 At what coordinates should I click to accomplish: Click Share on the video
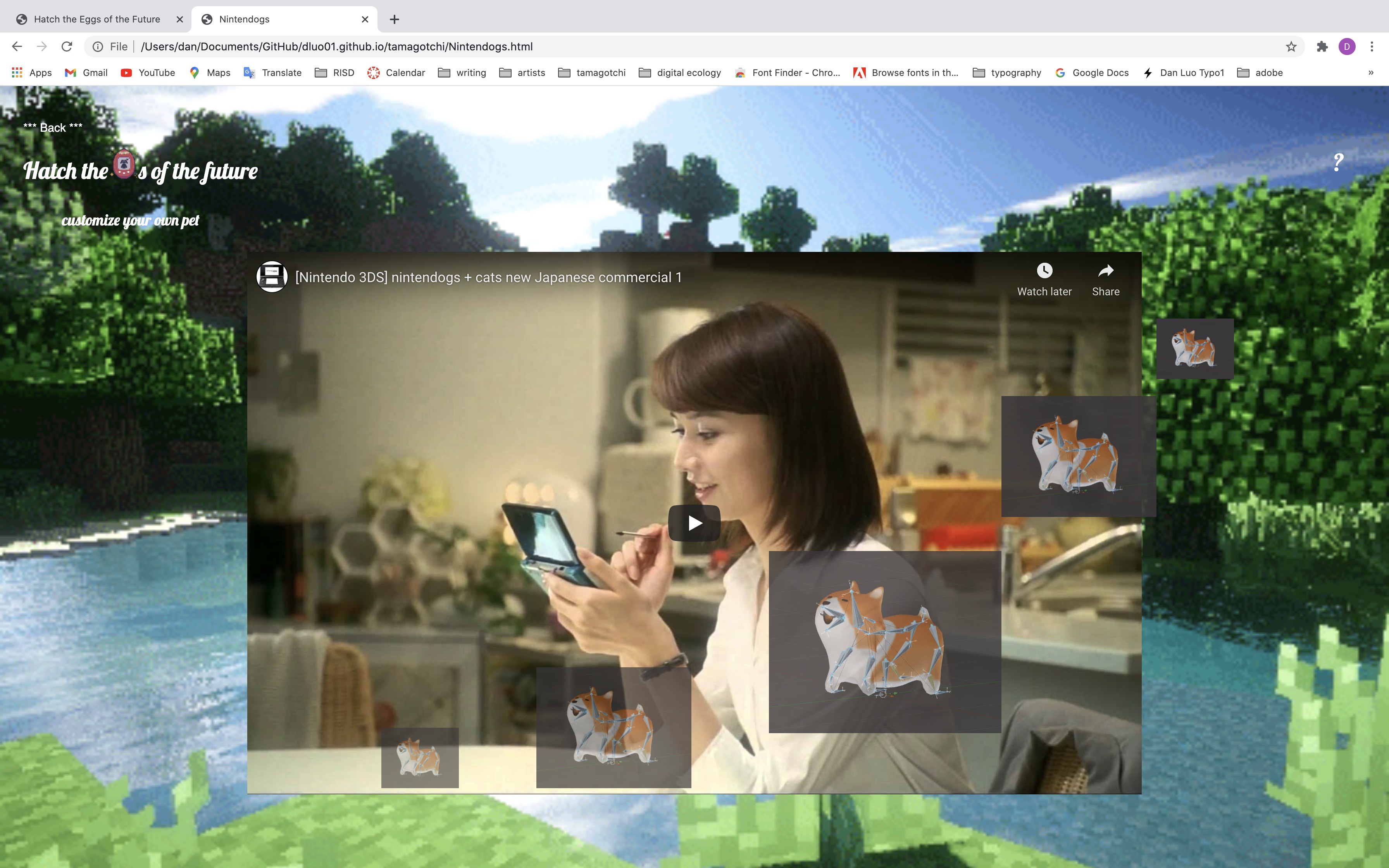[x=1105, y=280]
